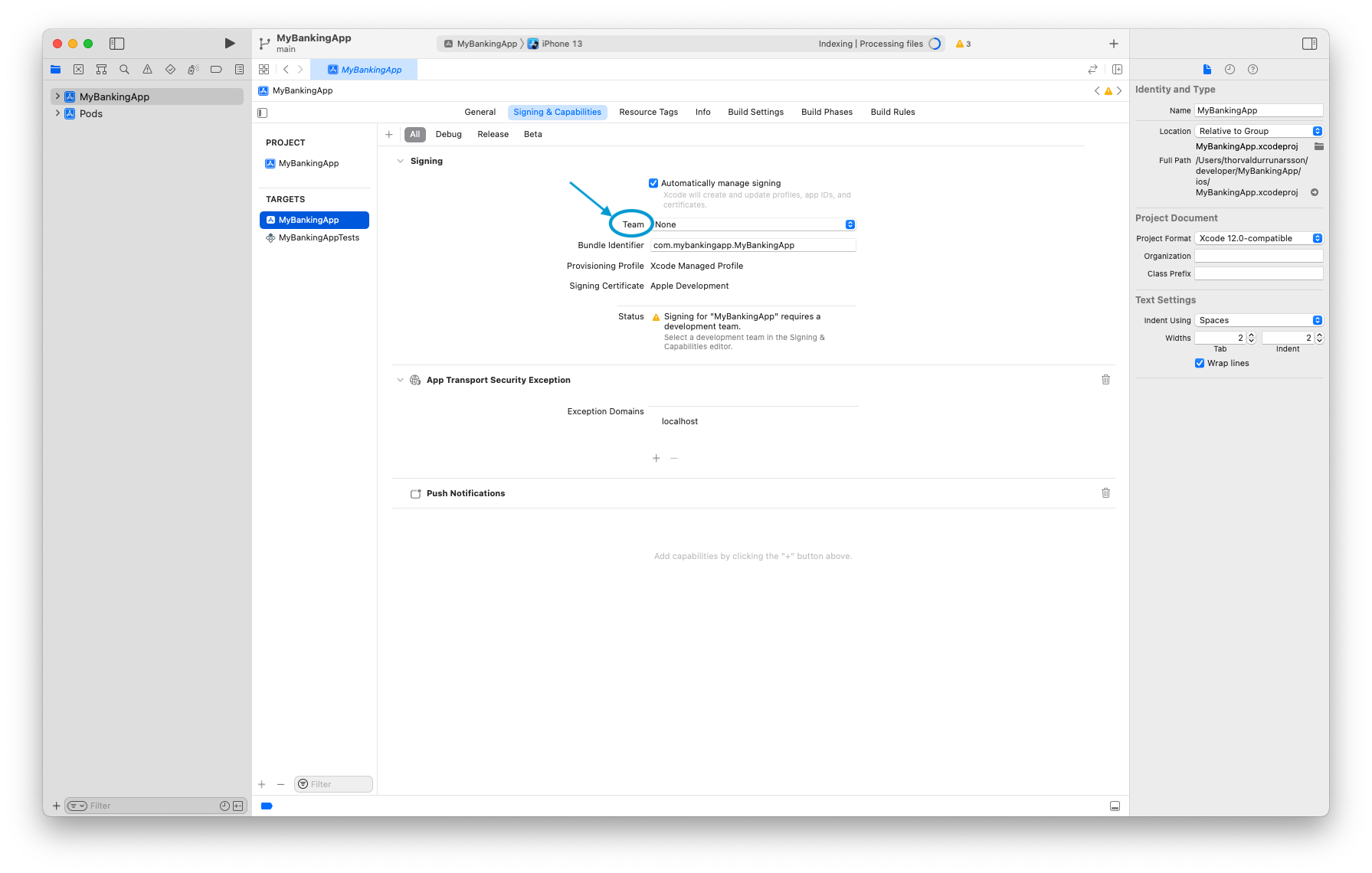This screenshot has height=873, width=1372.
Task: Jump to the previous issue arrow
Action: tap(1097, 91)
